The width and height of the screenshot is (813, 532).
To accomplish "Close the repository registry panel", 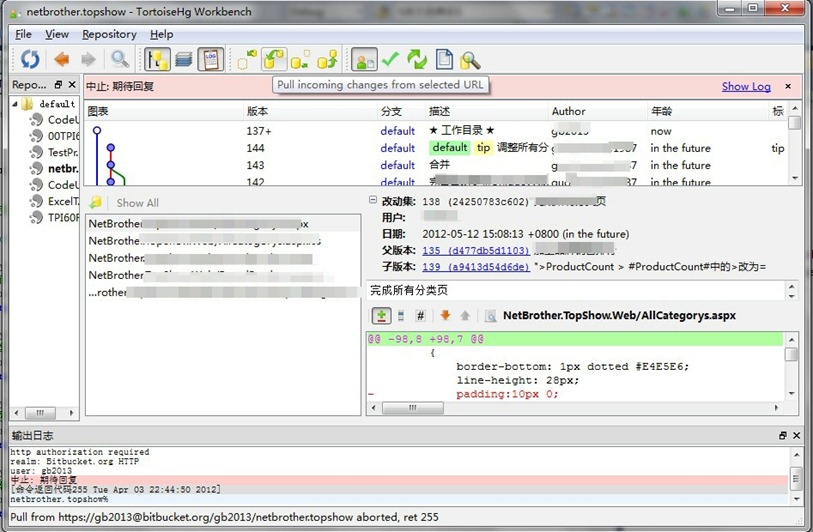I will (x=72, y=85).
